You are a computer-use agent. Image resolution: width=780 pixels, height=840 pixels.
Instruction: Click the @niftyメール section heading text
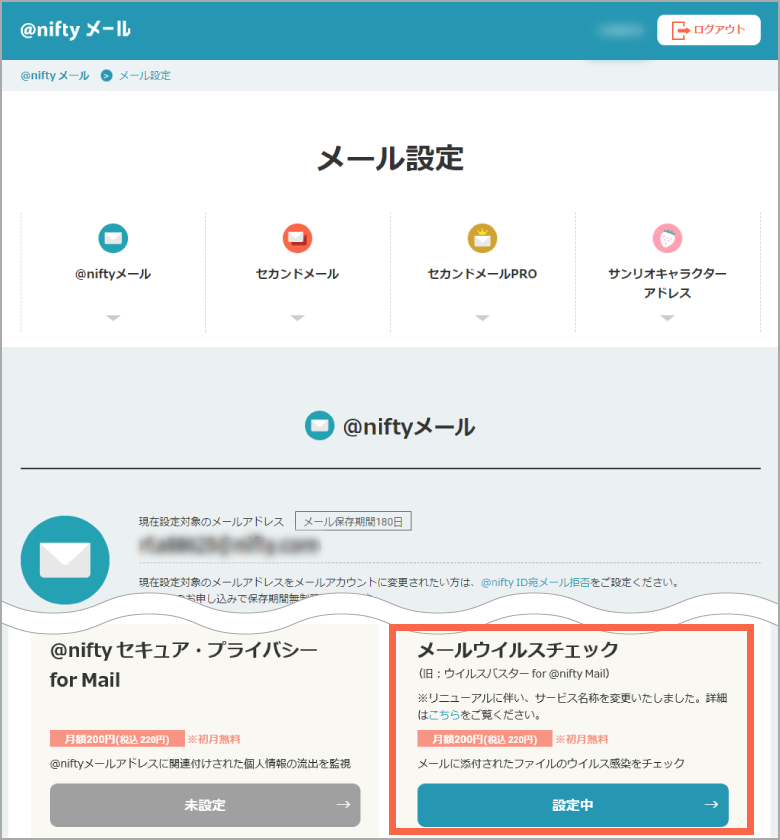(x=409, y=426)
